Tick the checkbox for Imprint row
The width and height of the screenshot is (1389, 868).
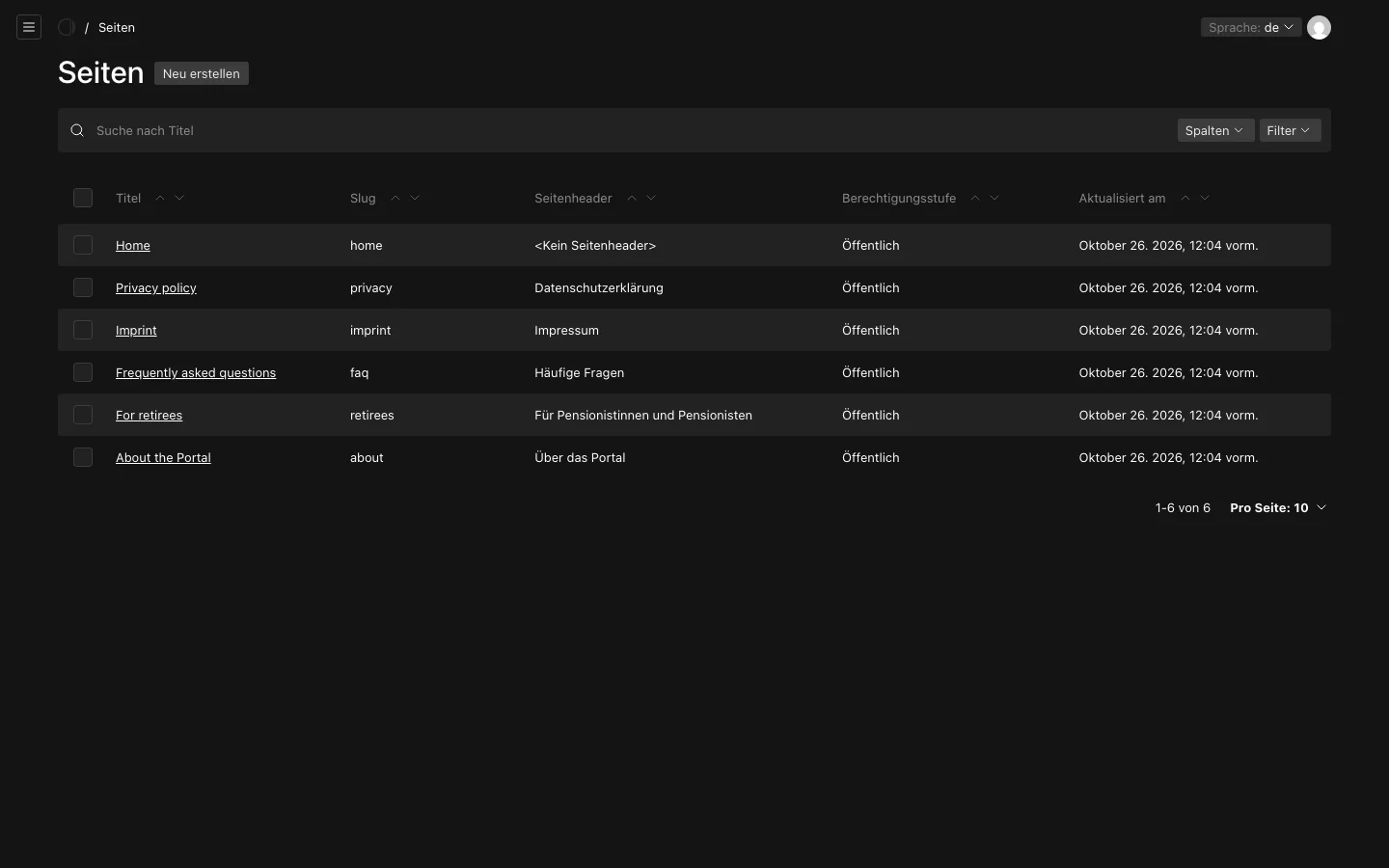point(83,330)
